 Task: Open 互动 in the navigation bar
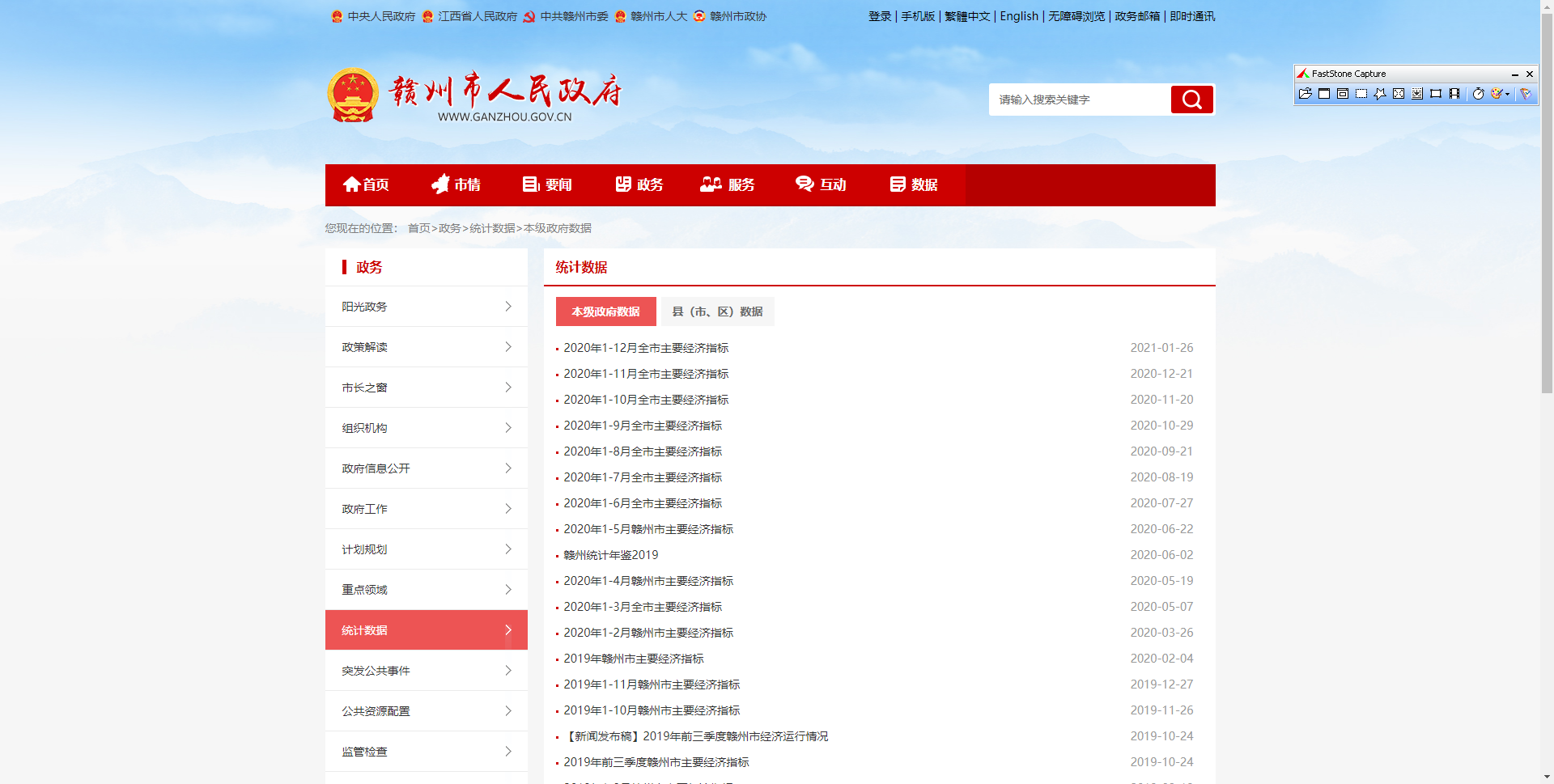pos(821,184)
